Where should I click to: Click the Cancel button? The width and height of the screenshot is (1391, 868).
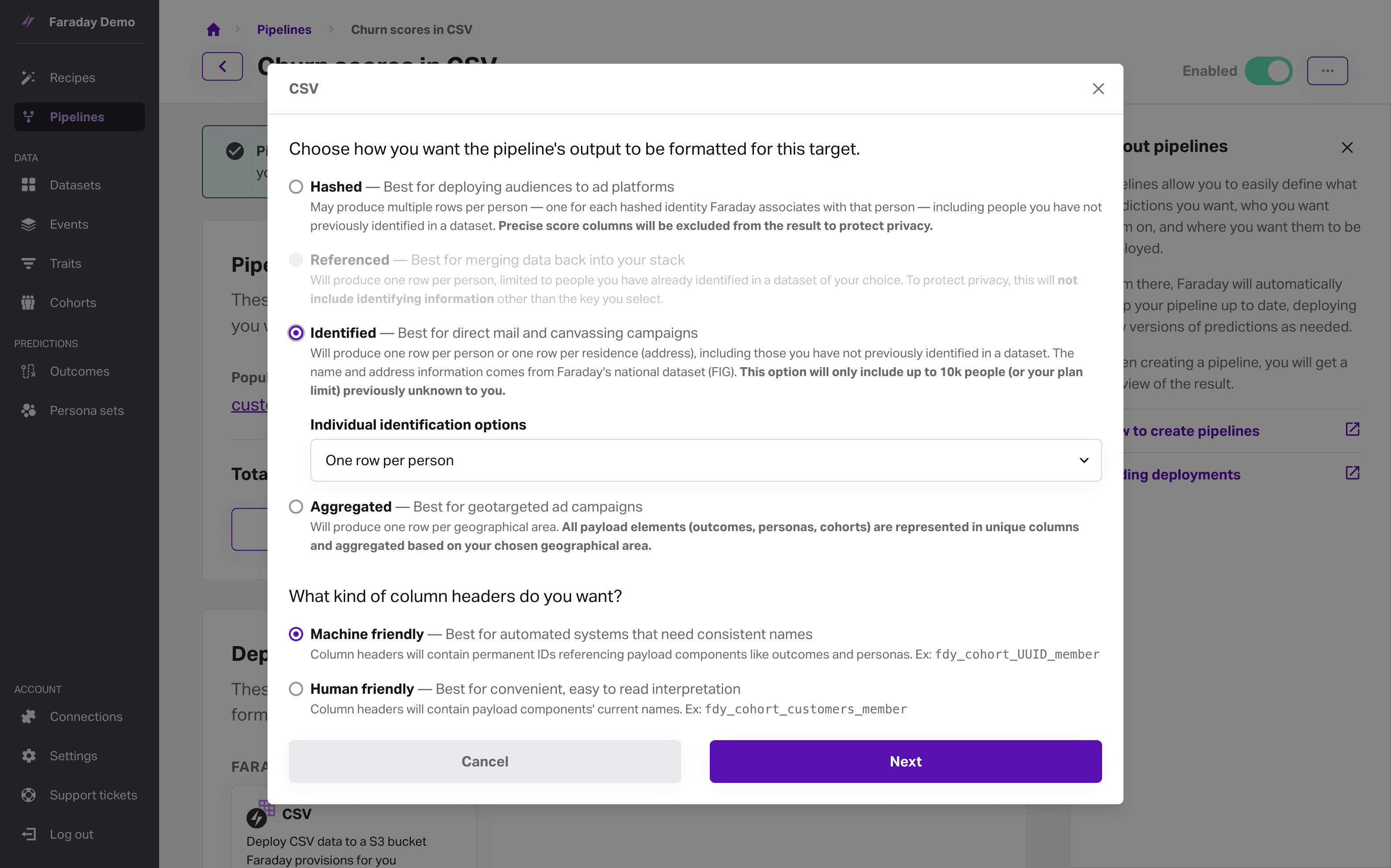pos(485,761)
